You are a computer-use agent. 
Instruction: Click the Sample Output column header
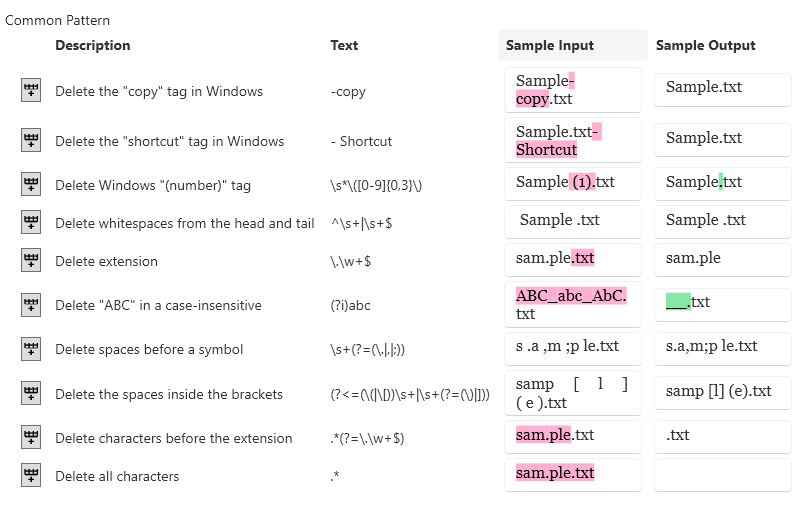pyautogui.click(x=705, y=45)
